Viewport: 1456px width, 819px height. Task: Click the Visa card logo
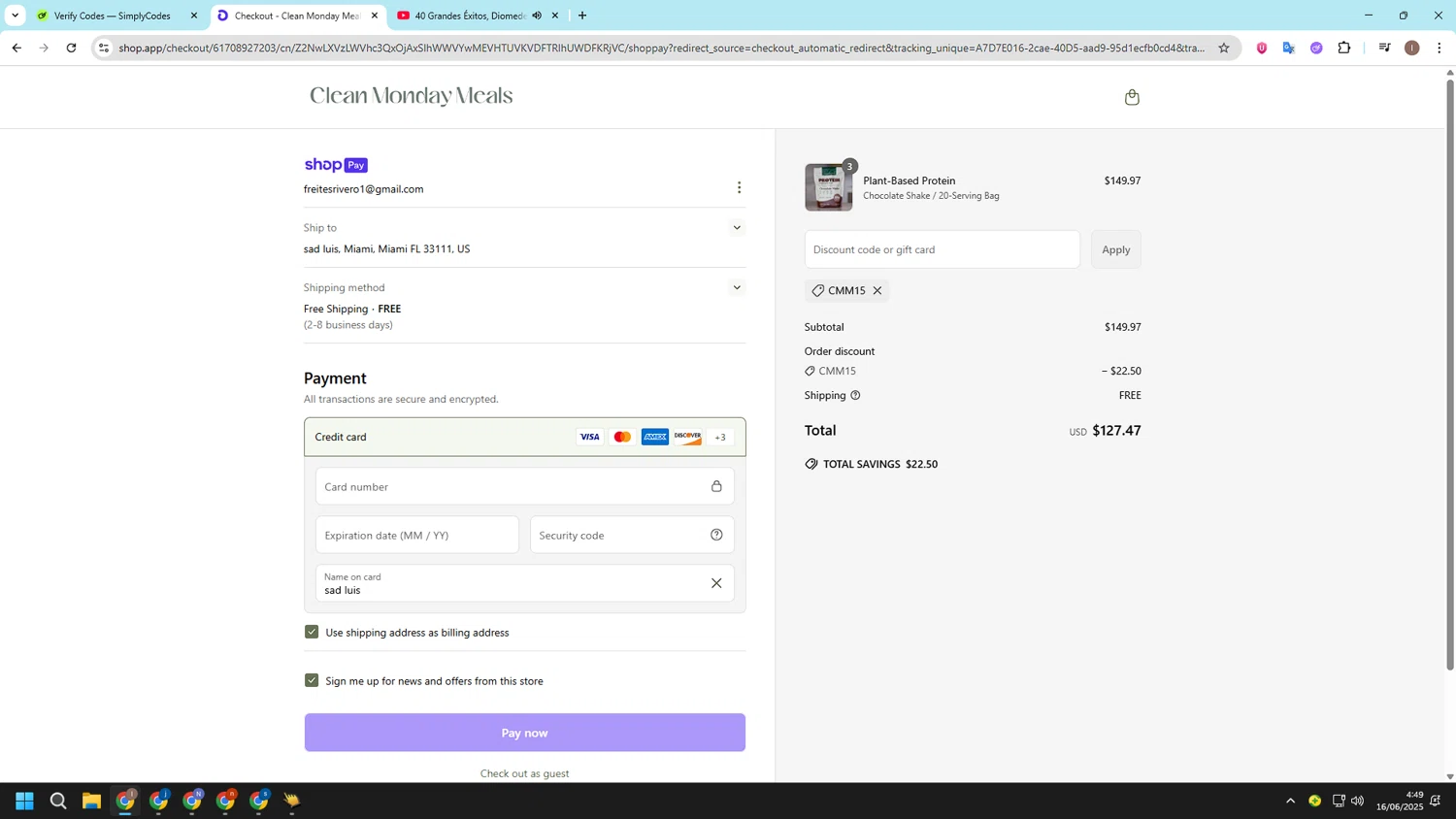(589, 437)
